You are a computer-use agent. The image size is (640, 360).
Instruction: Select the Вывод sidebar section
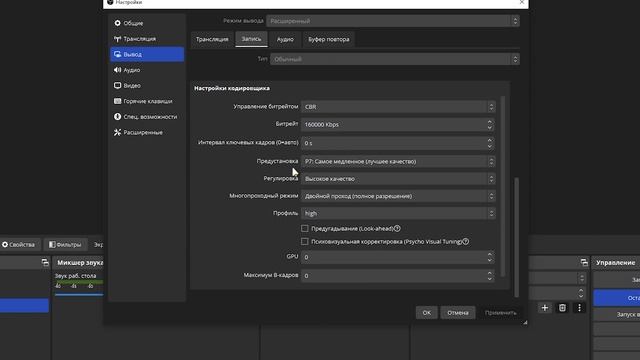click(x=147, y=54)
